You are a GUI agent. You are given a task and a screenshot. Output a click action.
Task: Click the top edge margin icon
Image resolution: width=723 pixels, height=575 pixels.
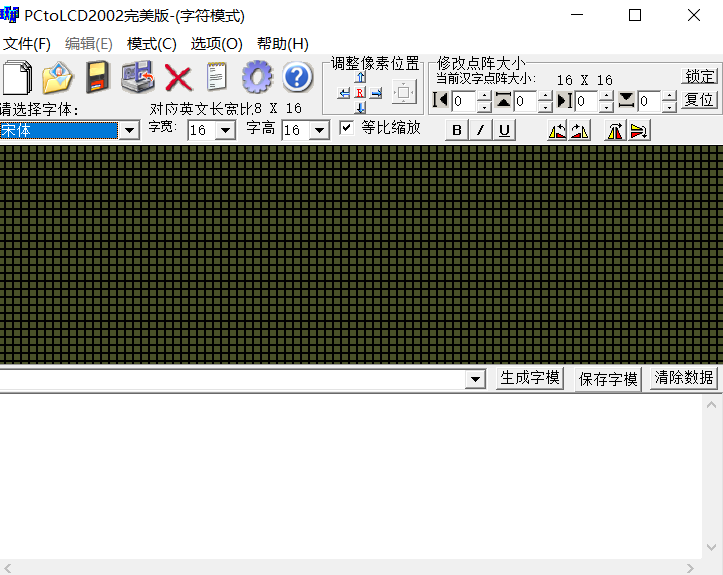(x=503, y=100)
